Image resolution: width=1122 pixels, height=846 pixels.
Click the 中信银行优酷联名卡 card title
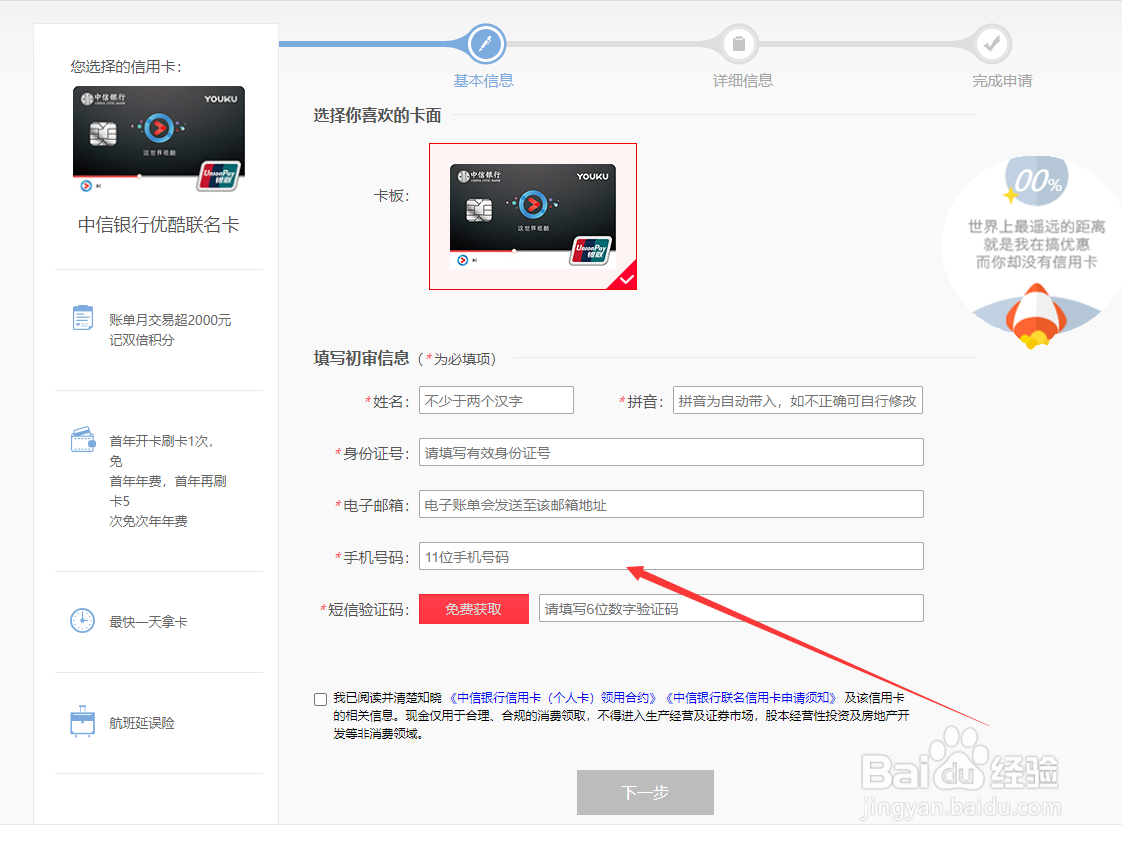tap(158, 225)
